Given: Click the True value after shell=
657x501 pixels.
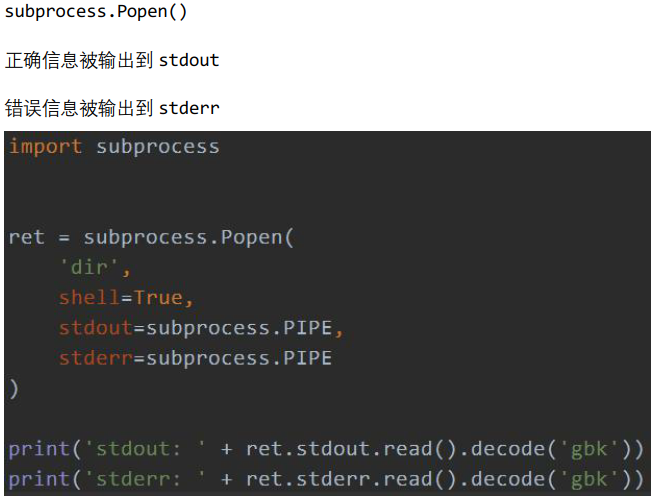Looking at the screenshot, I should [x=158, y=298].
